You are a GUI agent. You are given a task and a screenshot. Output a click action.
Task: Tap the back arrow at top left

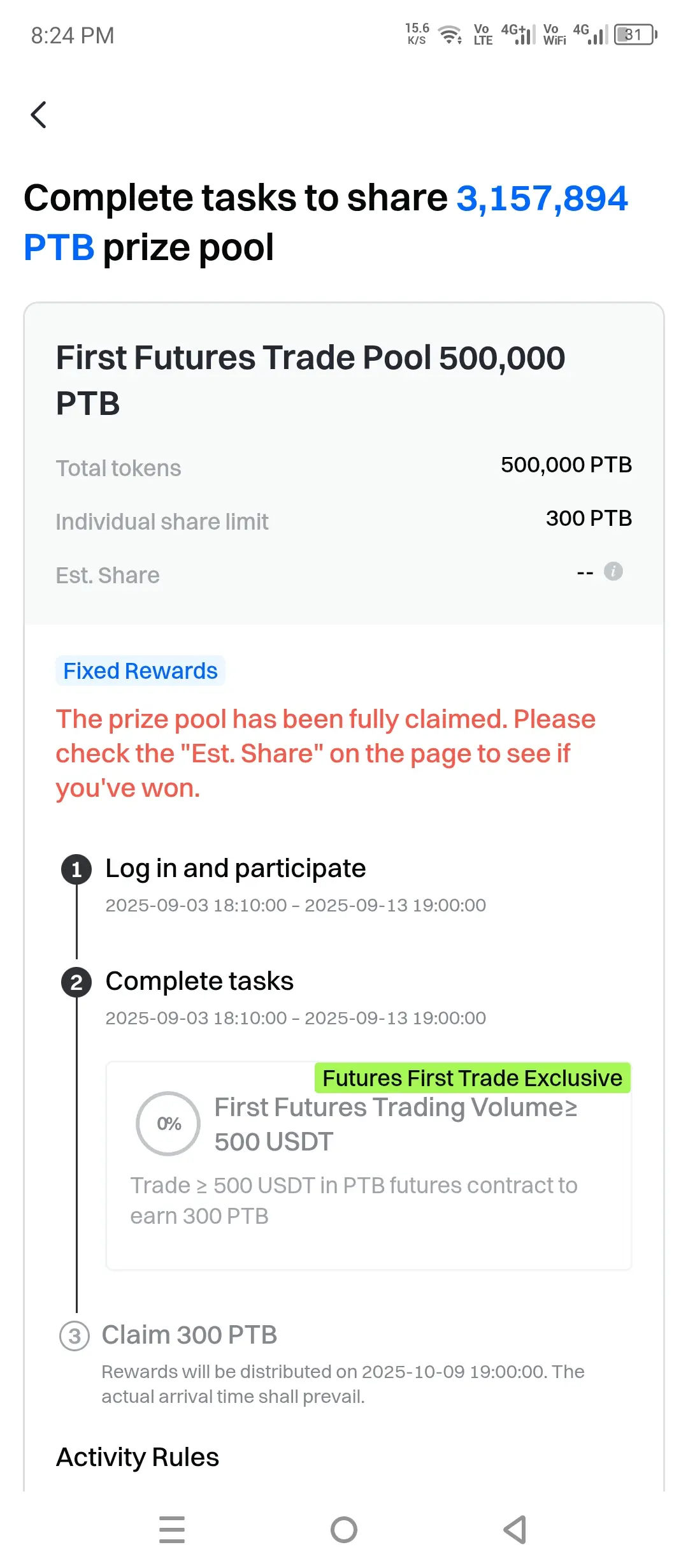39,115
